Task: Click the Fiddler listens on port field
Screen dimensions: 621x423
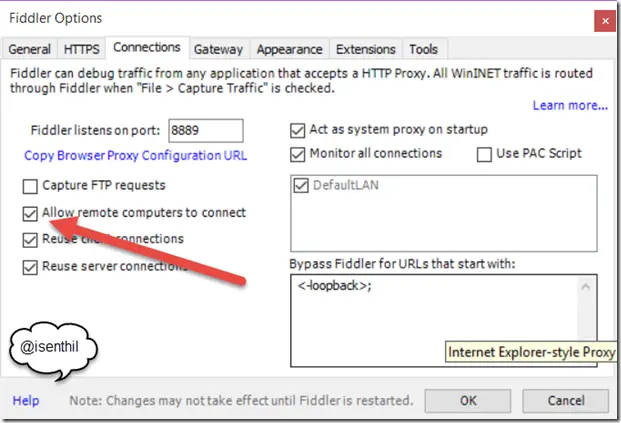Action: click(x=206, y=130)
